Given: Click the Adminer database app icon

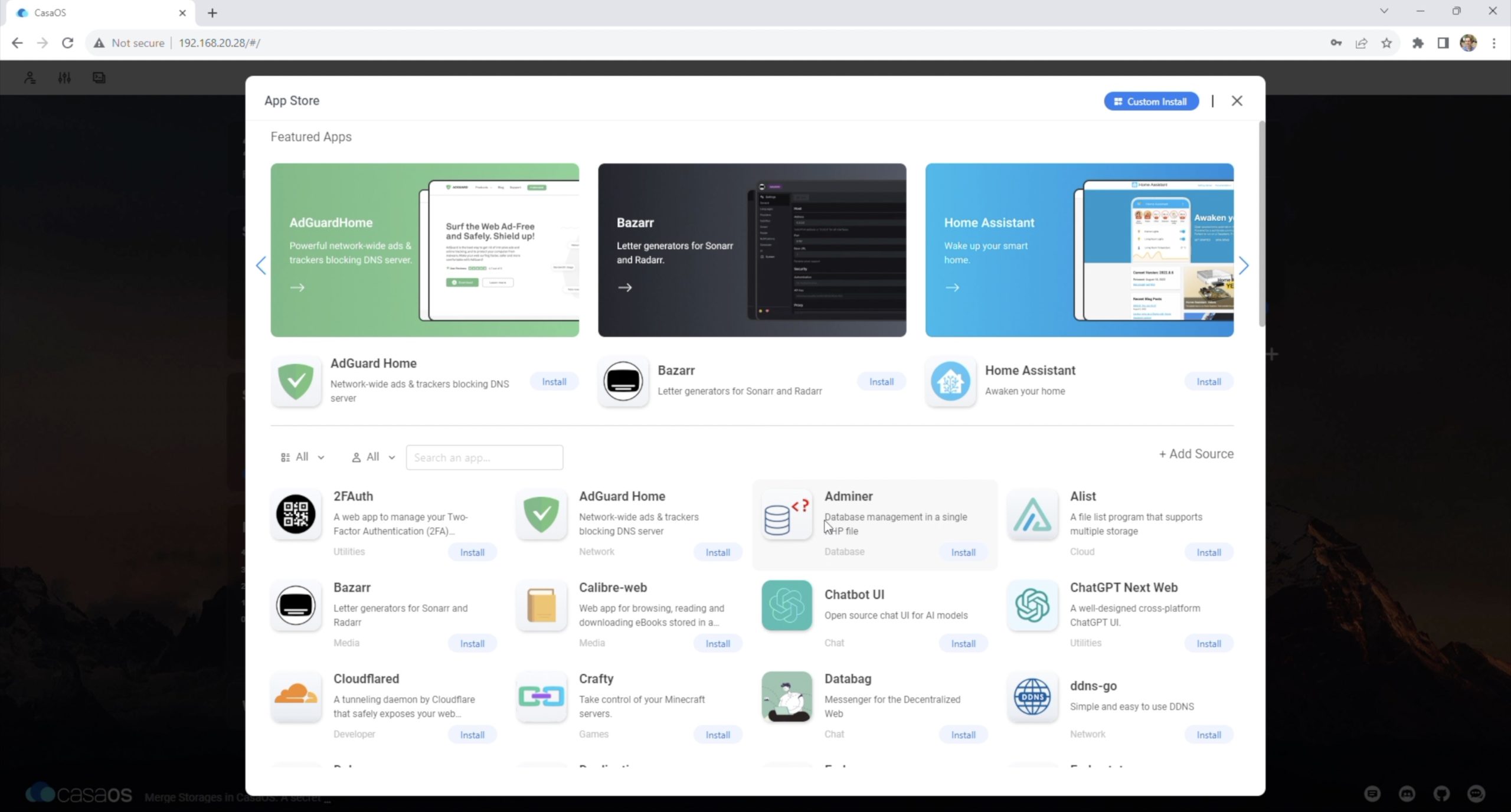Looking at the screenshot, I should point(786,514).
